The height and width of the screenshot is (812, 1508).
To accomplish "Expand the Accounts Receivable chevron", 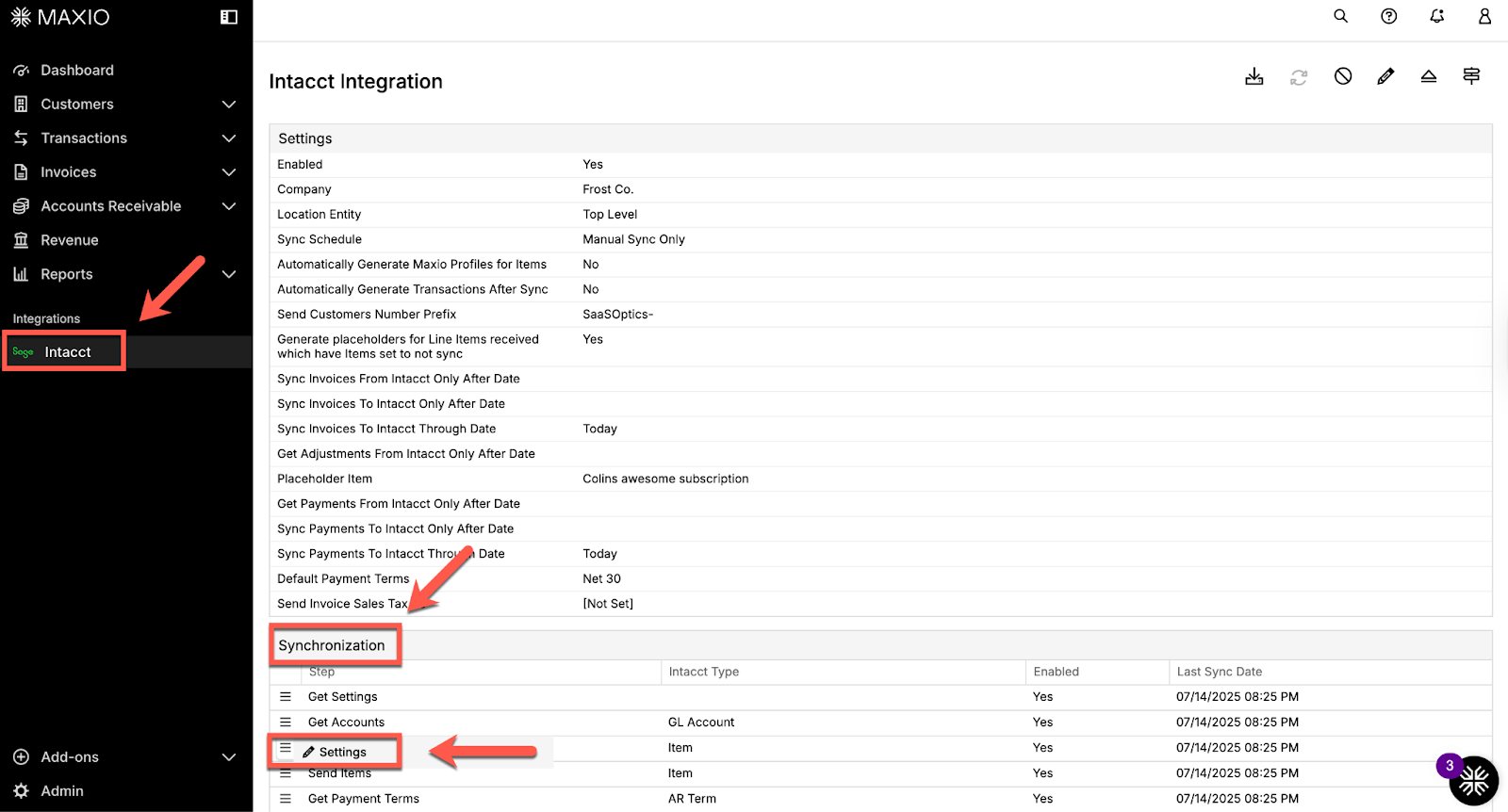I will (x=228, y=206).
